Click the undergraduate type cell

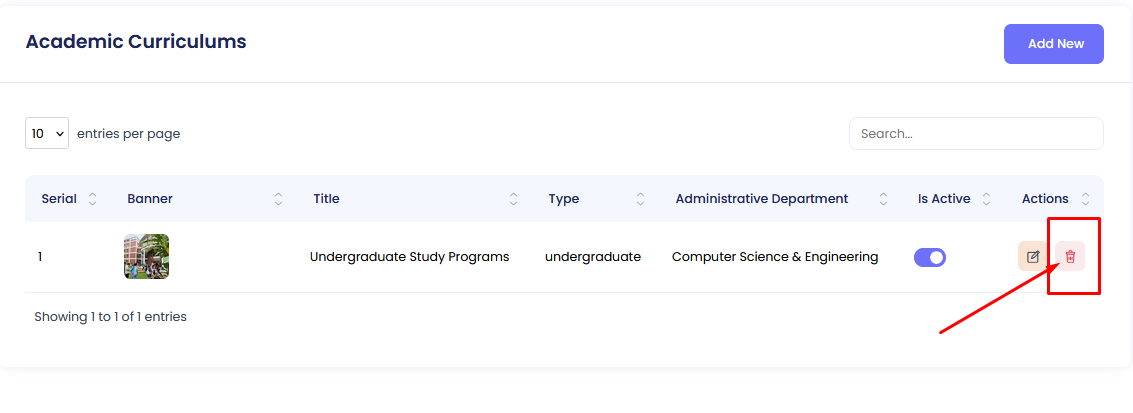point(592,257)
